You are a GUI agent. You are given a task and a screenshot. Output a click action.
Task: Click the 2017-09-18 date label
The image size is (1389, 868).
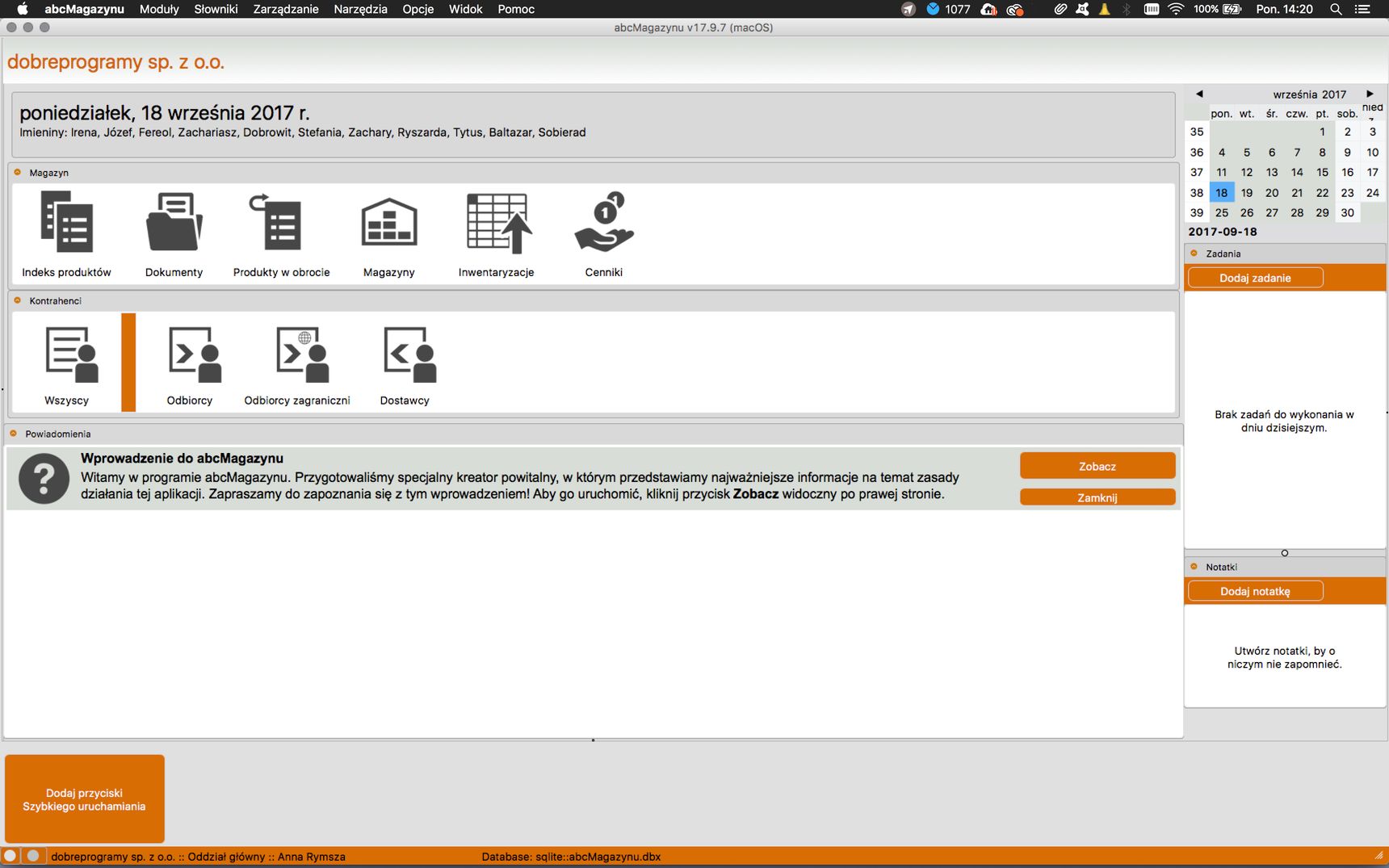click(1223, 232)
